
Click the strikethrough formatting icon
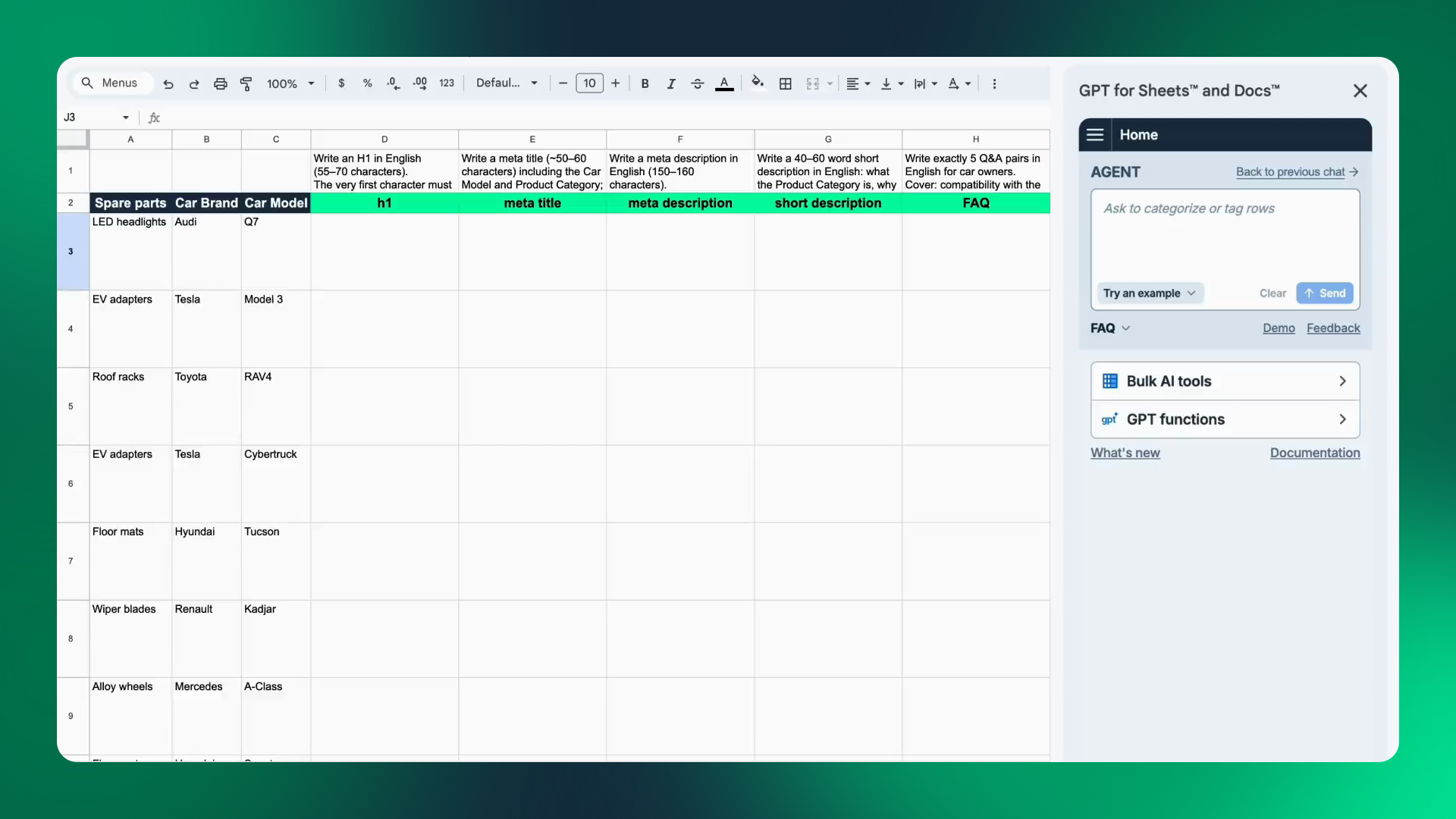coord(698,84)
